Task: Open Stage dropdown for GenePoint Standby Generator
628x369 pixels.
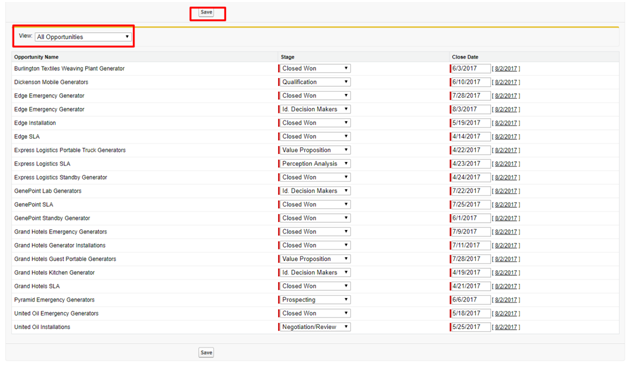Action: 315,218
